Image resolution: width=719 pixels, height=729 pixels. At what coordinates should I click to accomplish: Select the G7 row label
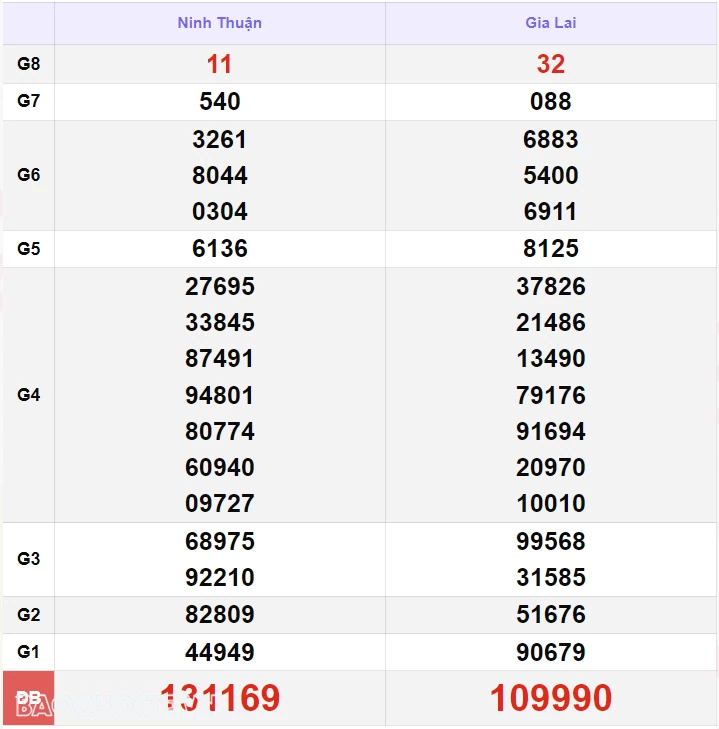click(x=29, y=101)
